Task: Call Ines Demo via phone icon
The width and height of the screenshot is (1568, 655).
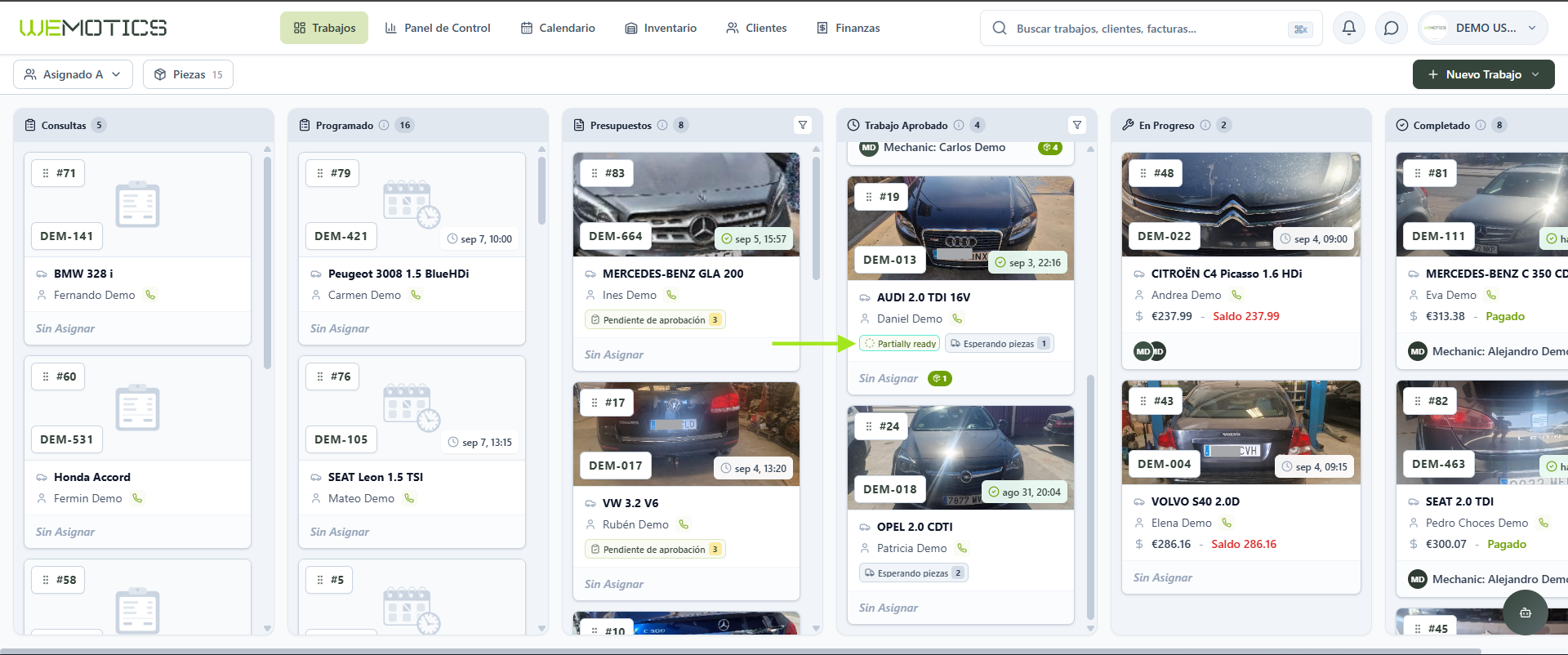Action: point(671,295)
